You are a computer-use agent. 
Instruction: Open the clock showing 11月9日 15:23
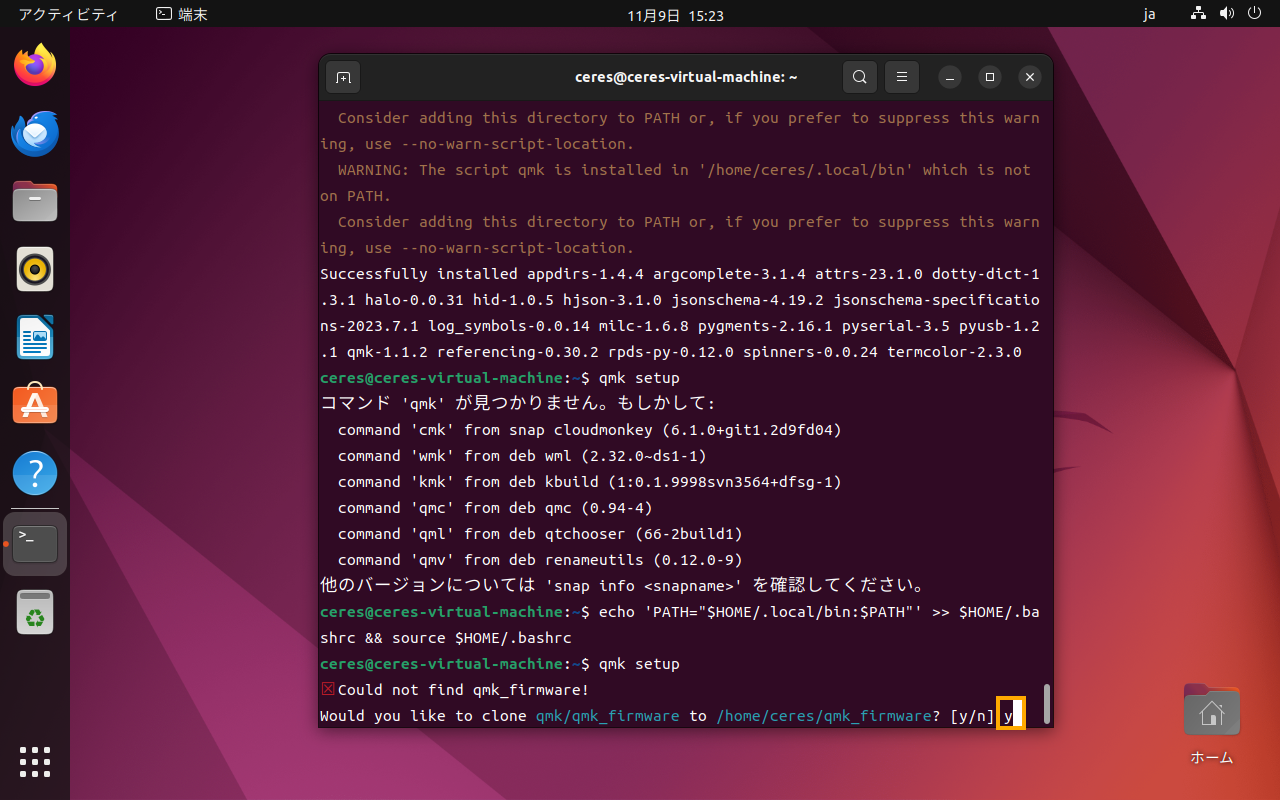tap(675, 15)
